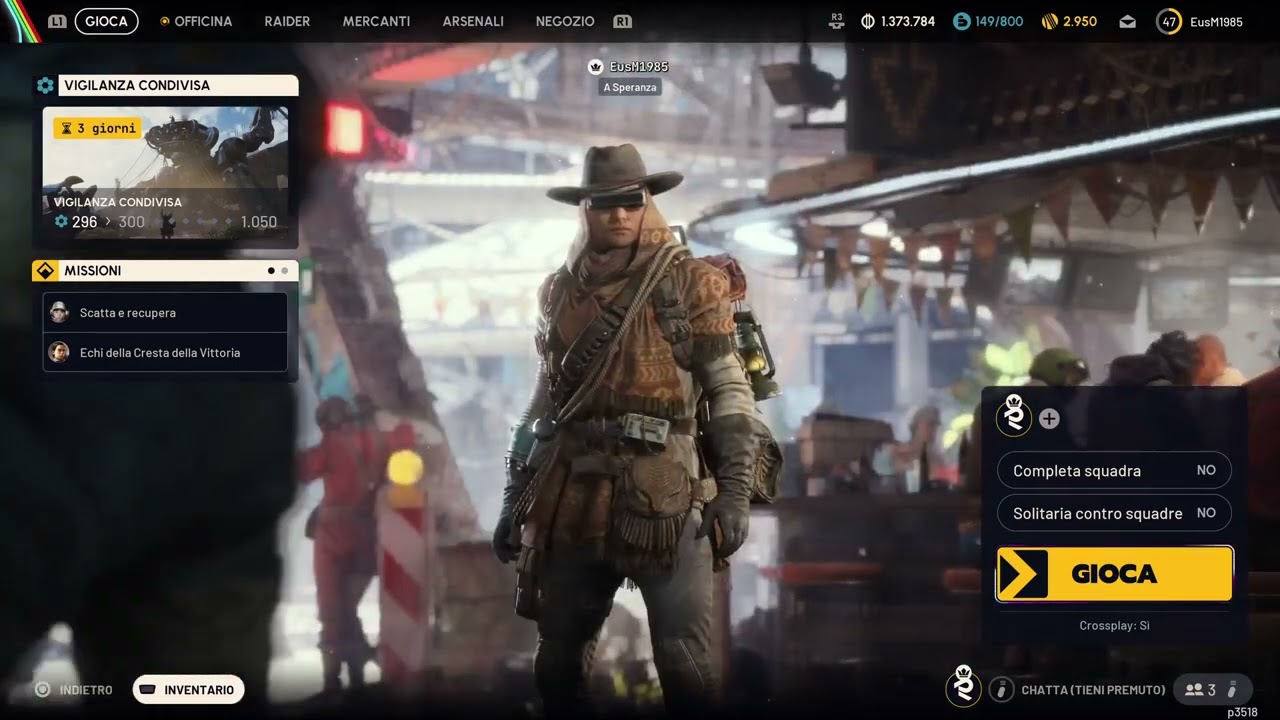1280x720 pixels.
Task: Click the crown icon above the character
Action: [x=596, y=66]
